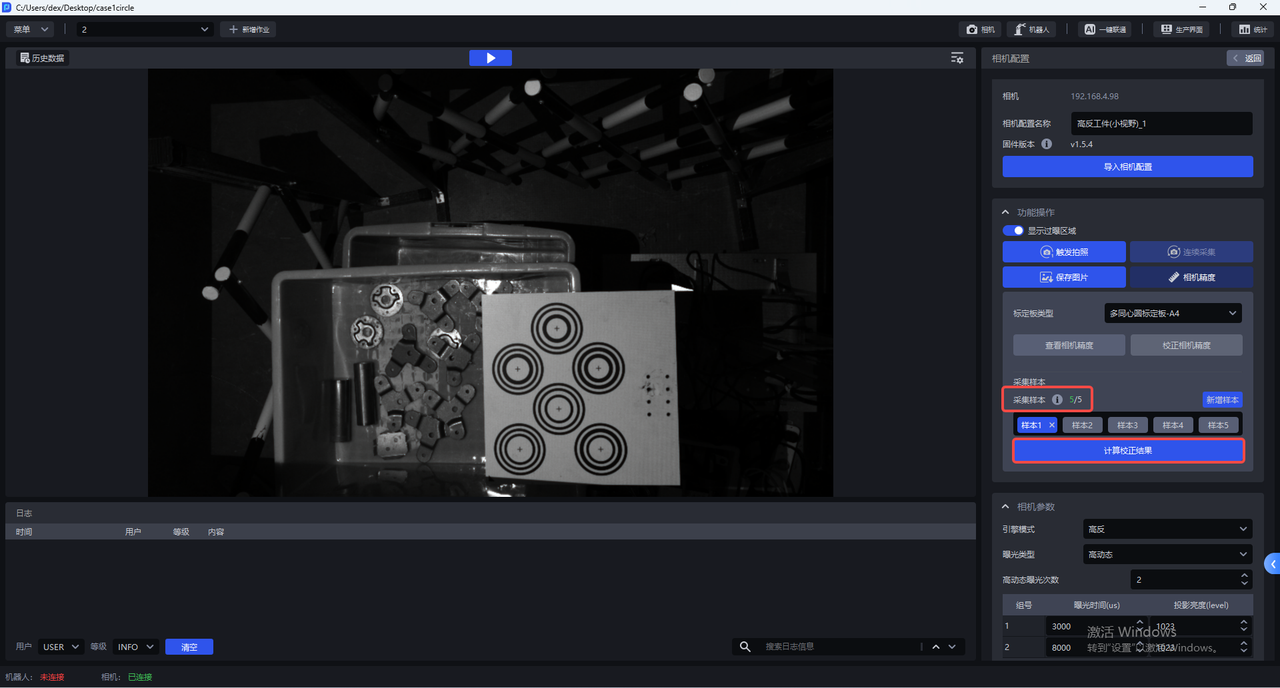Screen dimensions: 1280x688
Task: Open the log level INFO dropdown
Action: (x=135, y=647)
